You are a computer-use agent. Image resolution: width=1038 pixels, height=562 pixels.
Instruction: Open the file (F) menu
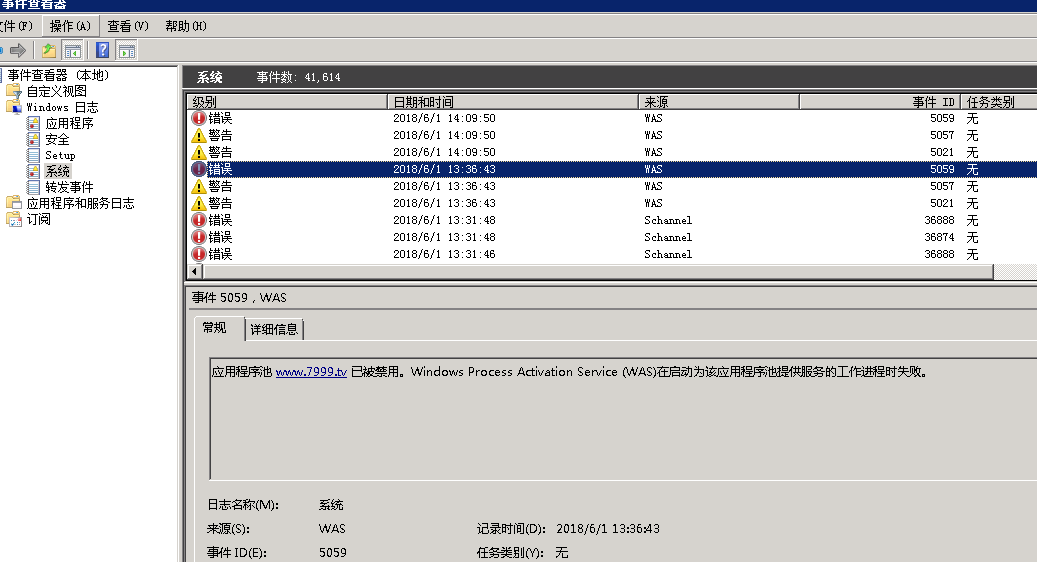[16, 26]
